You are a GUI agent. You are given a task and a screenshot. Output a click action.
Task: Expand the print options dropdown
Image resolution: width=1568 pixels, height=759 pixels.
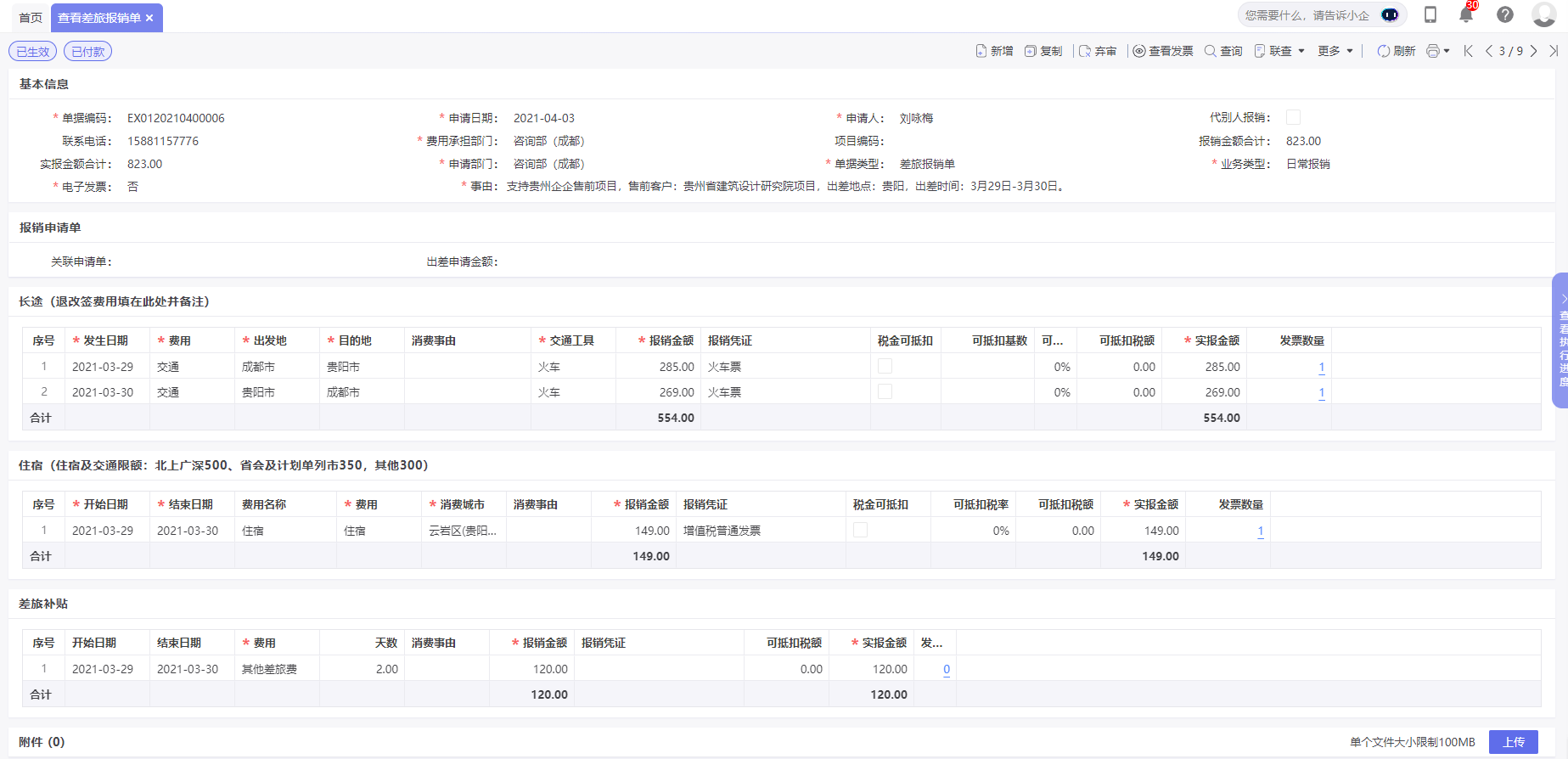coord(1438,51)
